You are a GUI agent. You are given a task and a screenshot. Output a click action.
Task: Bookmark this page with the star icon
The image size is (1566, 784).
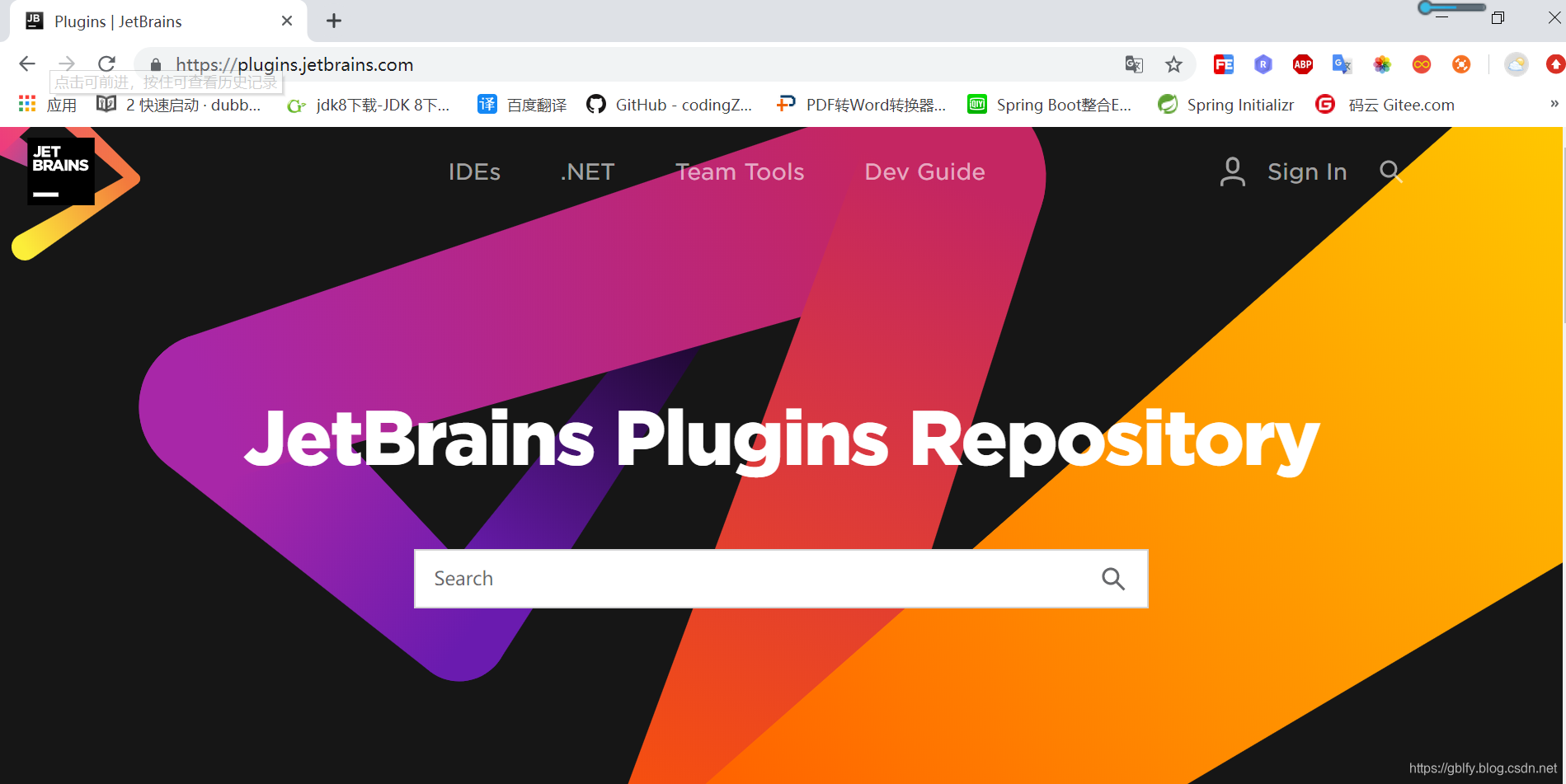pos(1173,64)
